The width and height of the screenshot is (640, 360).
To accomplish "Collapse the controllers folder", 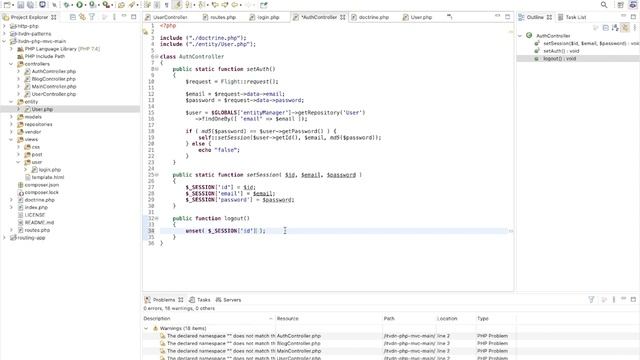I will tap(11, 64).
